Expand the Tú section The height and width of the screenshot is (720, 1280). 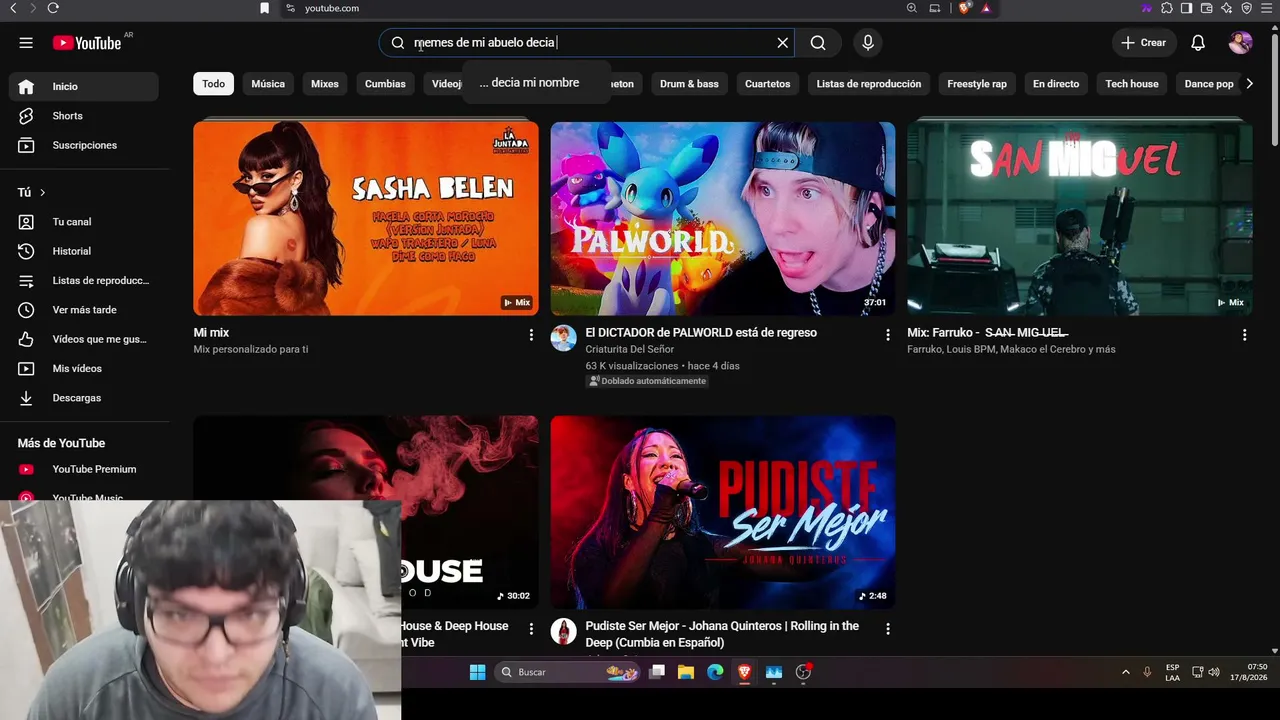click(x=32, y=192)
